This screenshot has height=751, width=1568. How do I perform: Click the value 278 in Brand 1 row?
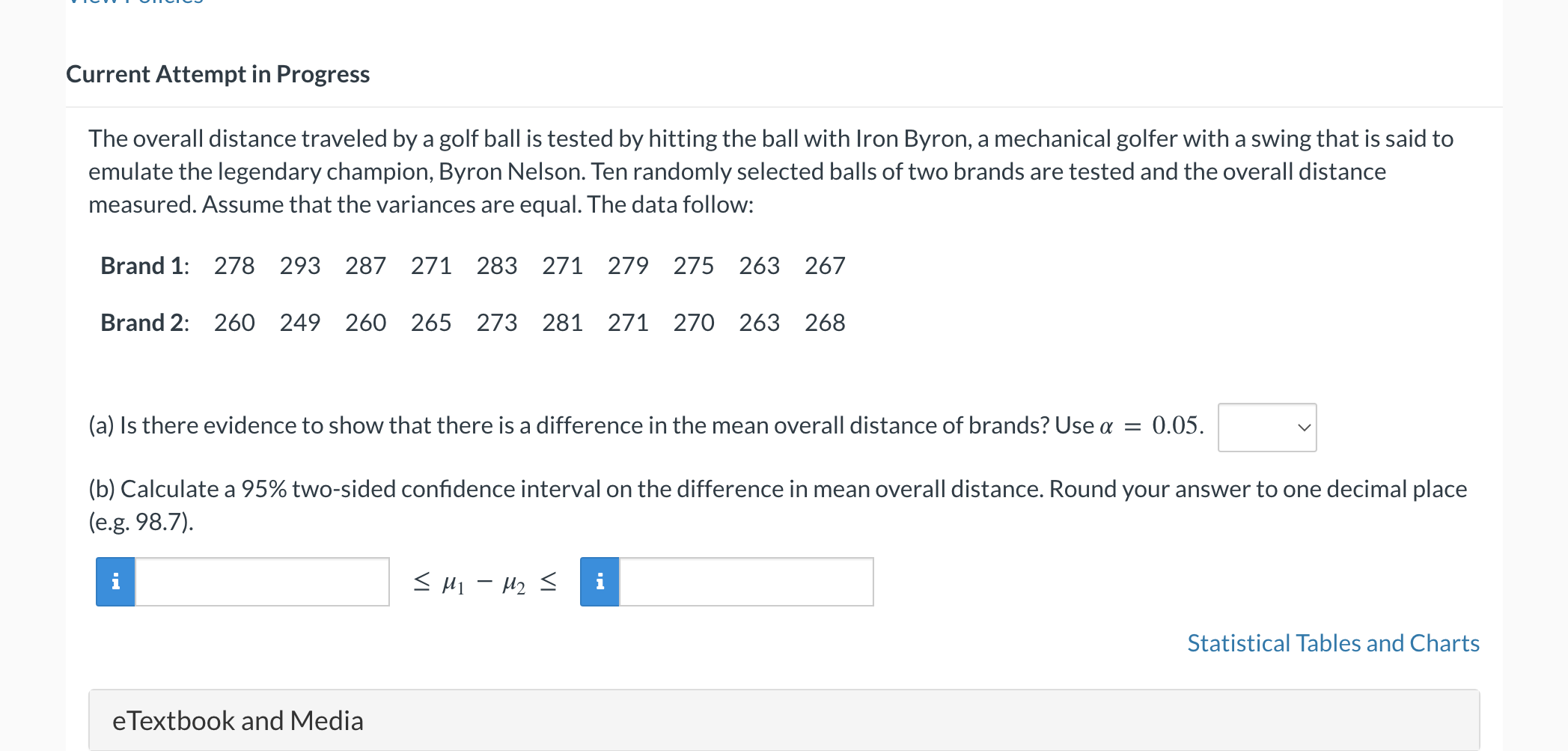[x=234, y=266]
